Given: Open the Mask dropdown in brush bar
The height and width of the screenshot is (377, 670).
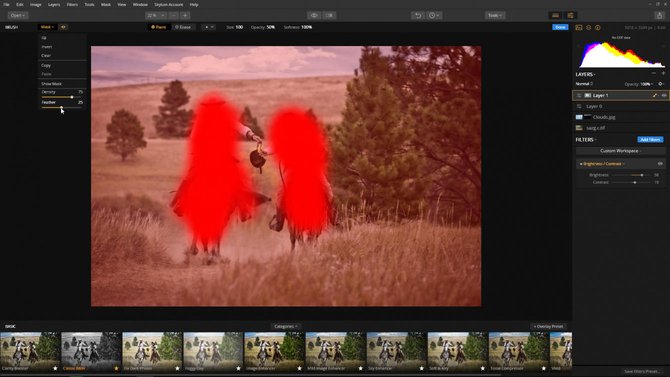Looking at the screenshot, I should (x=47, y=27).
